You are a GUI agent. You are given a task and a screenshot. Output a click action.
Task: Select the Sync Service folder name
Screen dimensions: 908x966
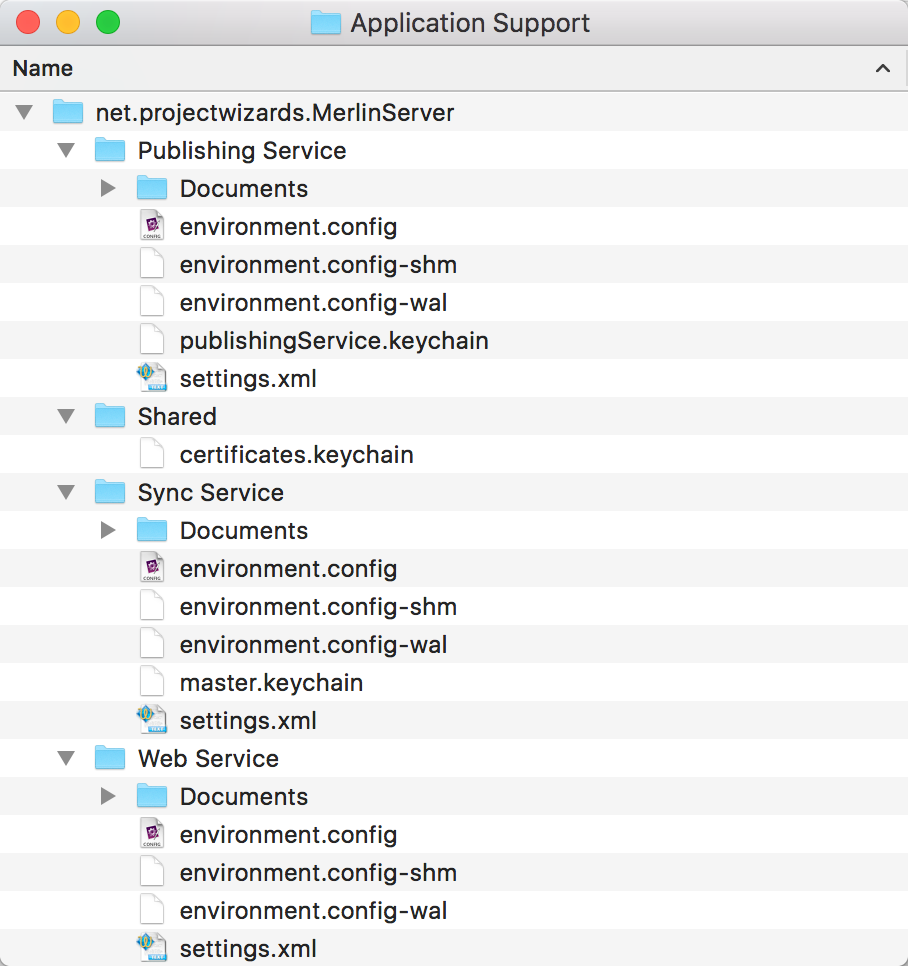[x=211, y=493]
